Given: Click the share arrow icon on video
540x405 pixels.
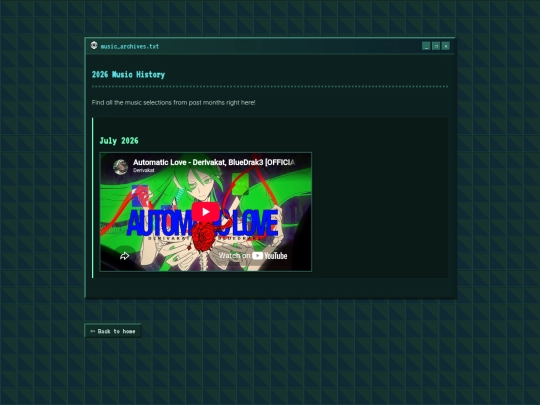Looking at the screenshot, I should [x=124, y=256].
